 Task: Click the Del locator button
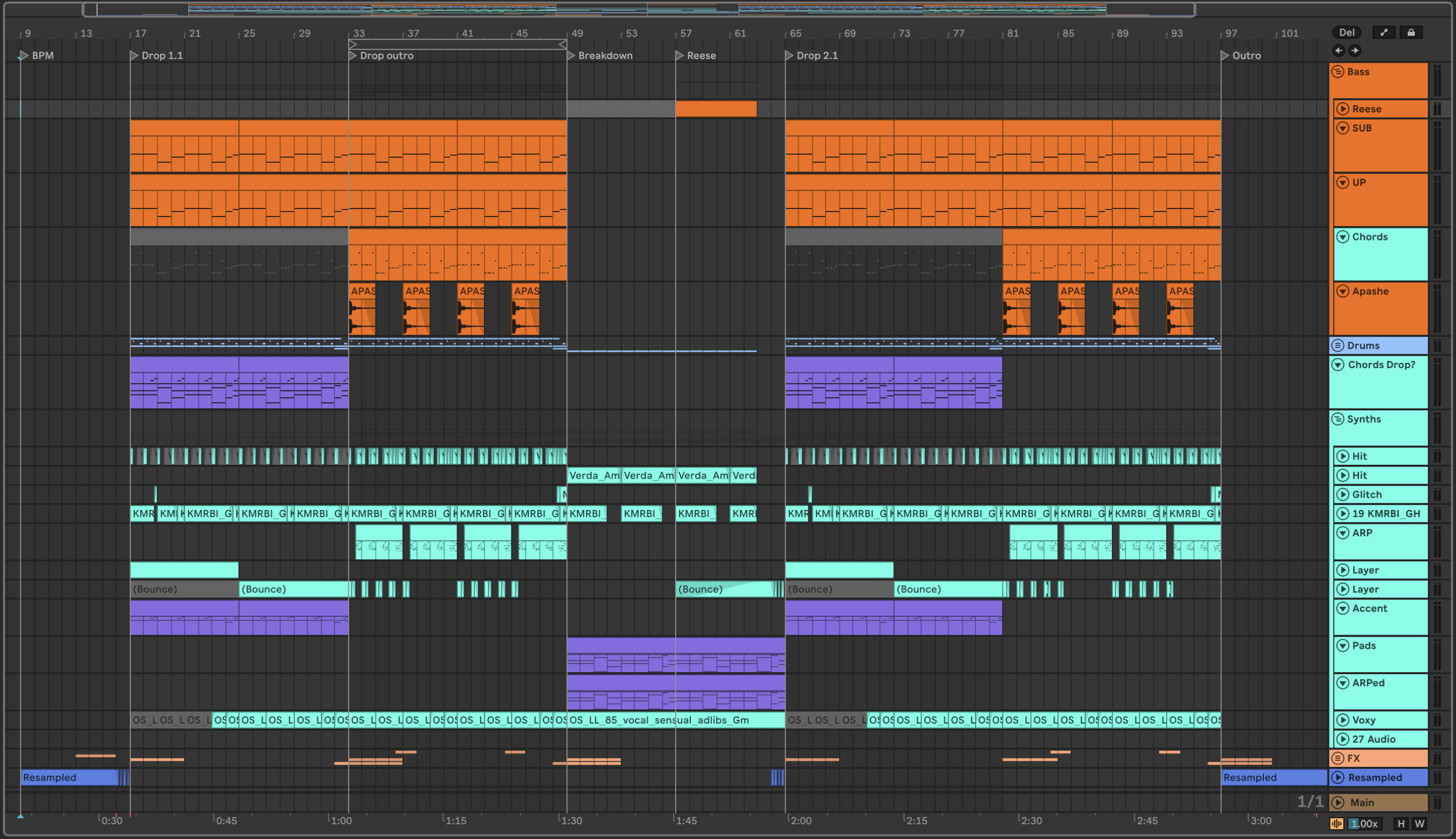click(x=1347, y=33)
